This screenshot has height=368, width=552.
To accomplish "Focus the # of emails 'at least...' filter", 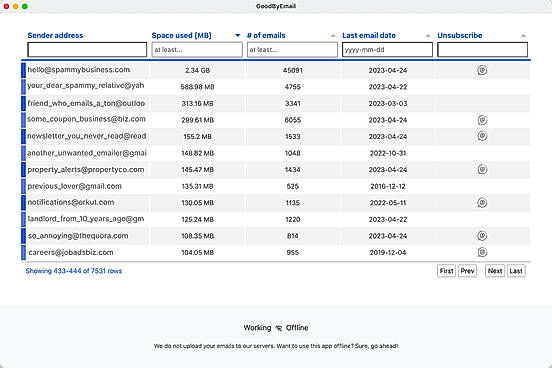I will coord(292,50).
